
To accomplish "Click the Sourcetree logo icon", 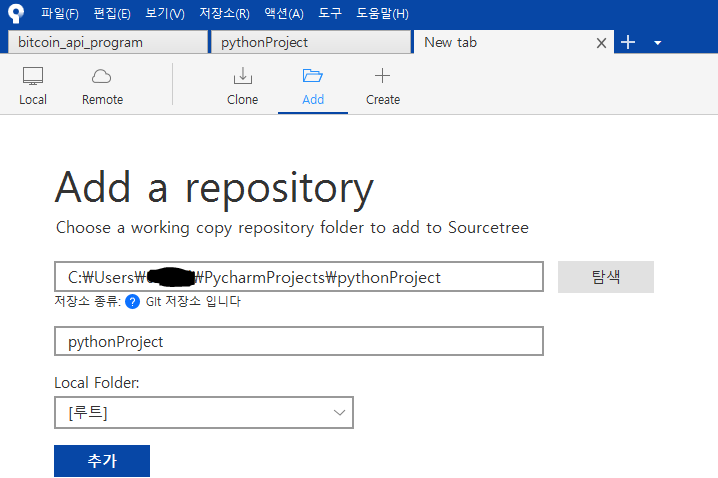I will [x=16, y=13].
